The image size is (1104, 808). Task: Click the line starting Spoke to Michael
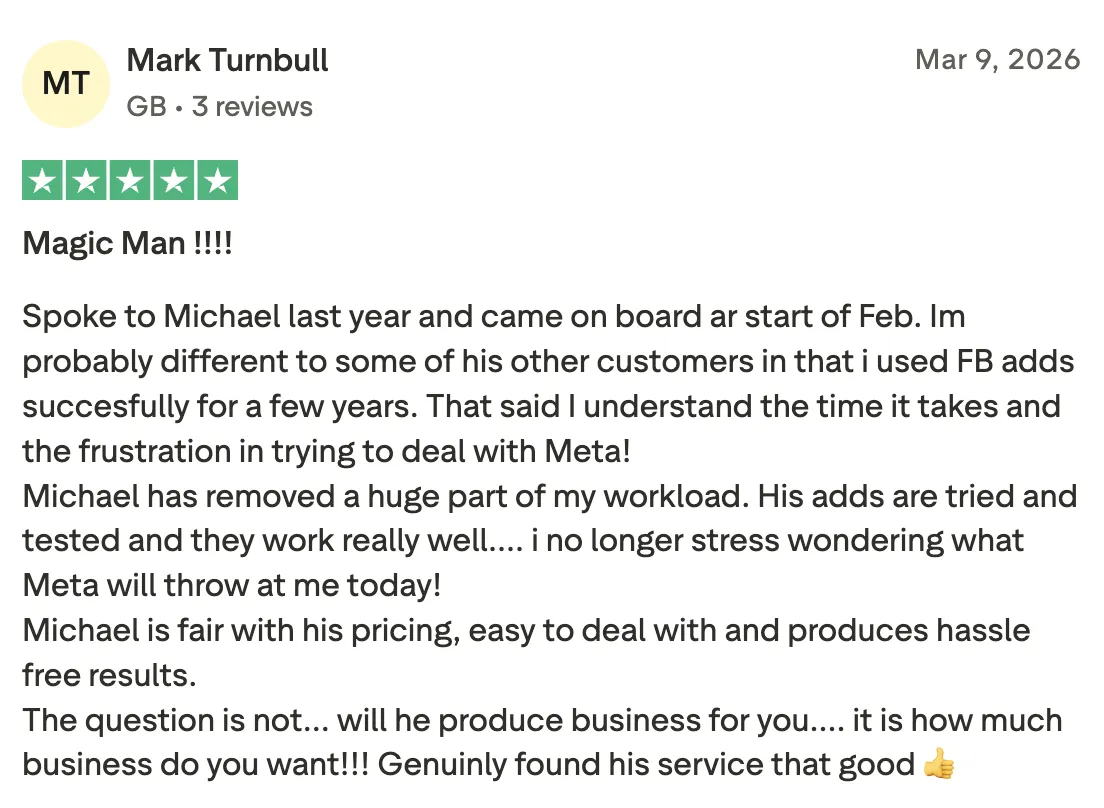click(494, 317)
